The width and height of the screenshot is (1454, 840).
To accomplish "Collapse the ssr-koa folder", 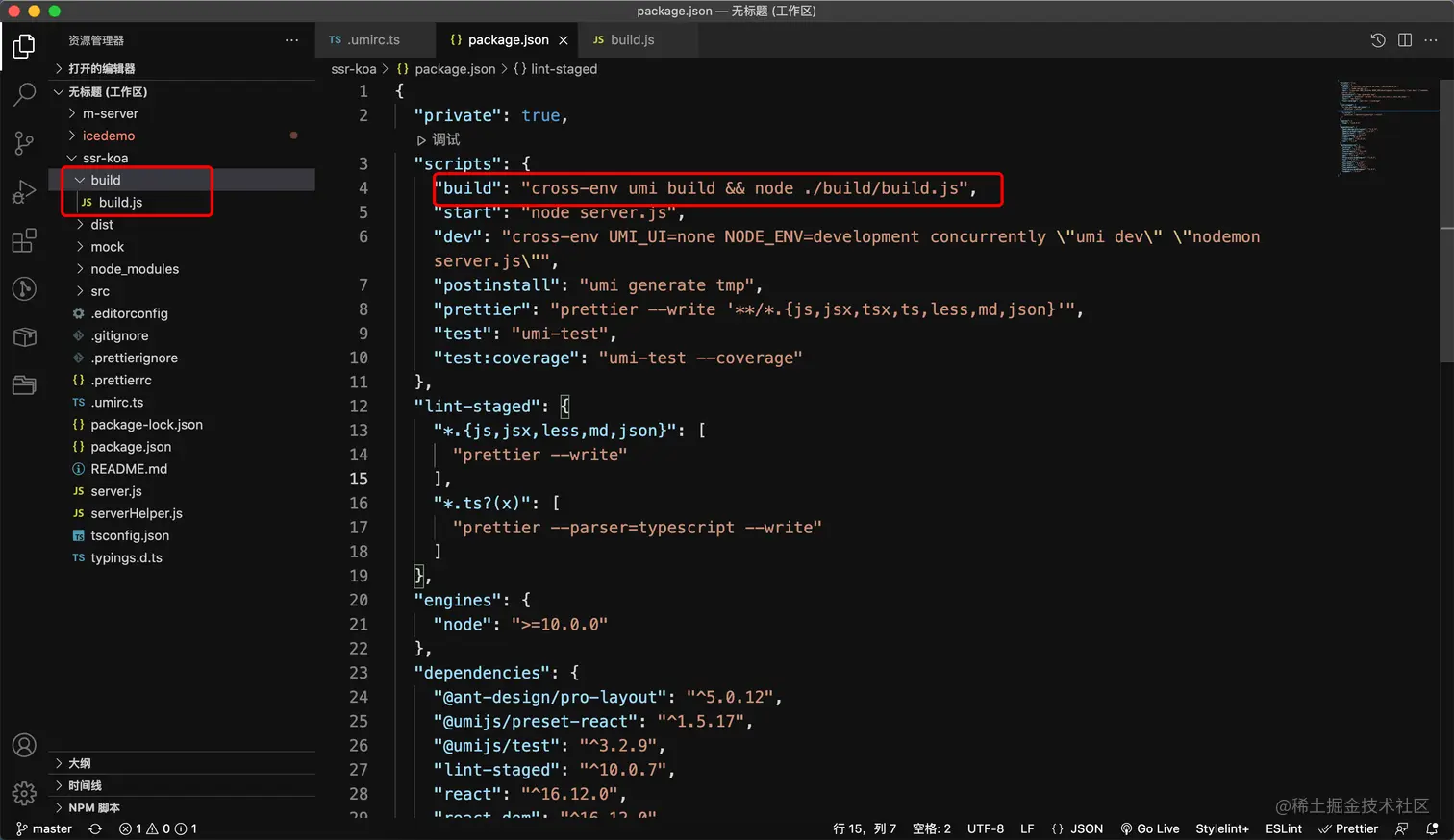I will point(183,158).
